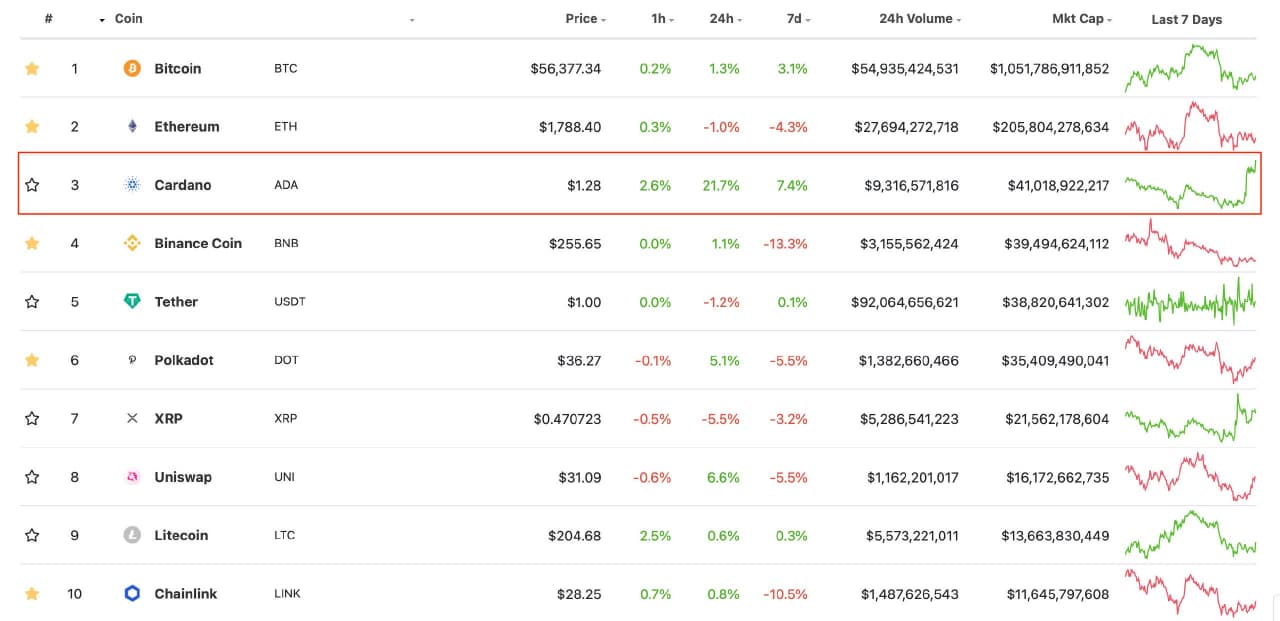Open the Ethereum coin page link

point(187,126)
